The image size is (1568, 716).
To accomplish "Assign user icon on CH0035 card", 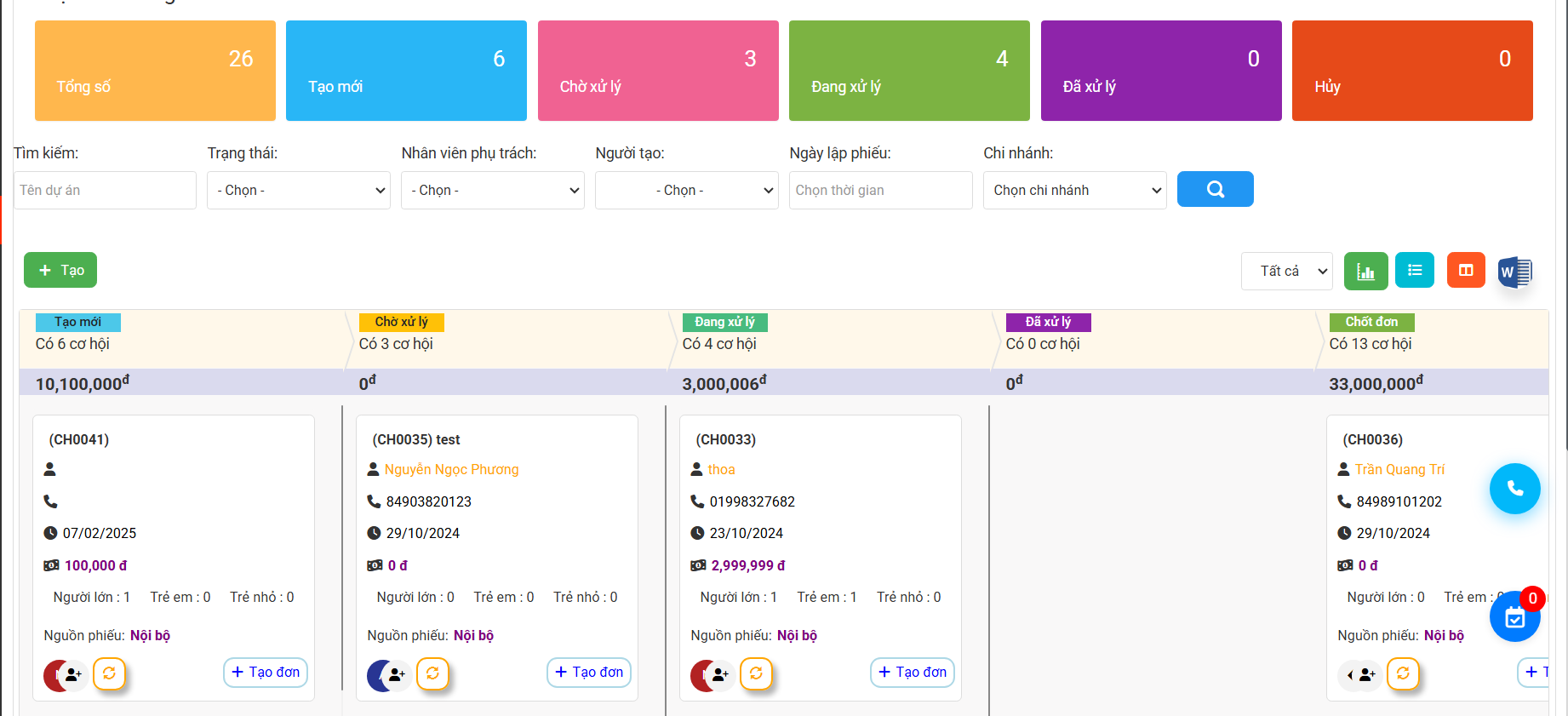I will pyautogui.click(x=396, y=675).
